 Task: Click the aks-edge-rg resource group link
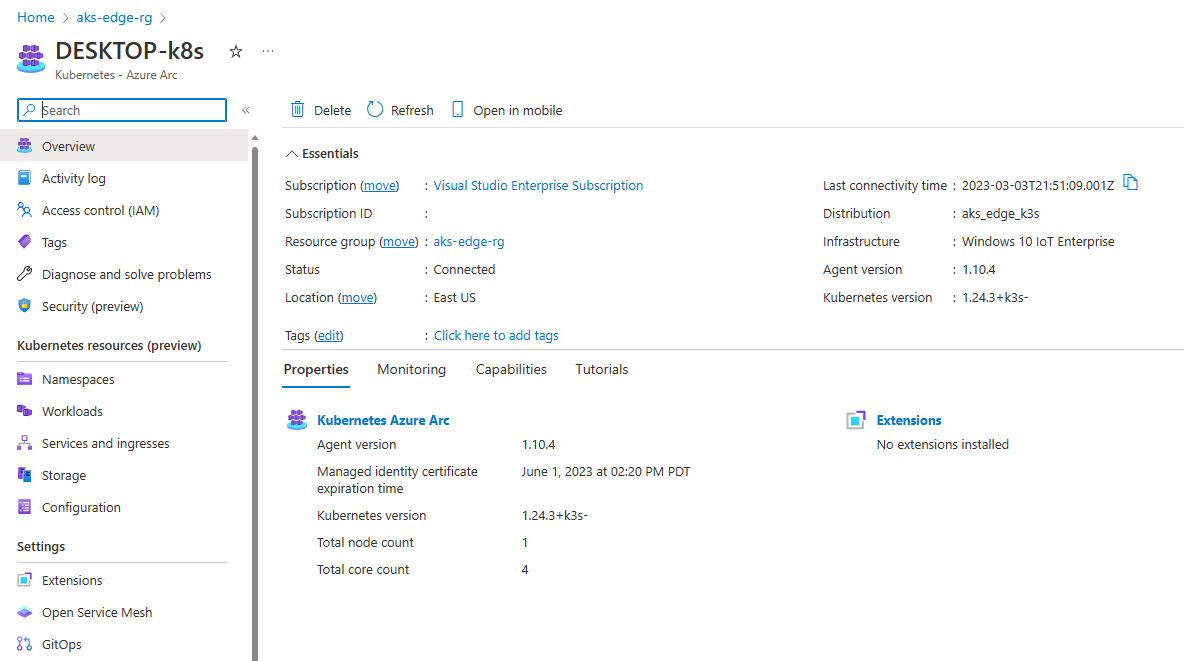(x=468, y=241)
